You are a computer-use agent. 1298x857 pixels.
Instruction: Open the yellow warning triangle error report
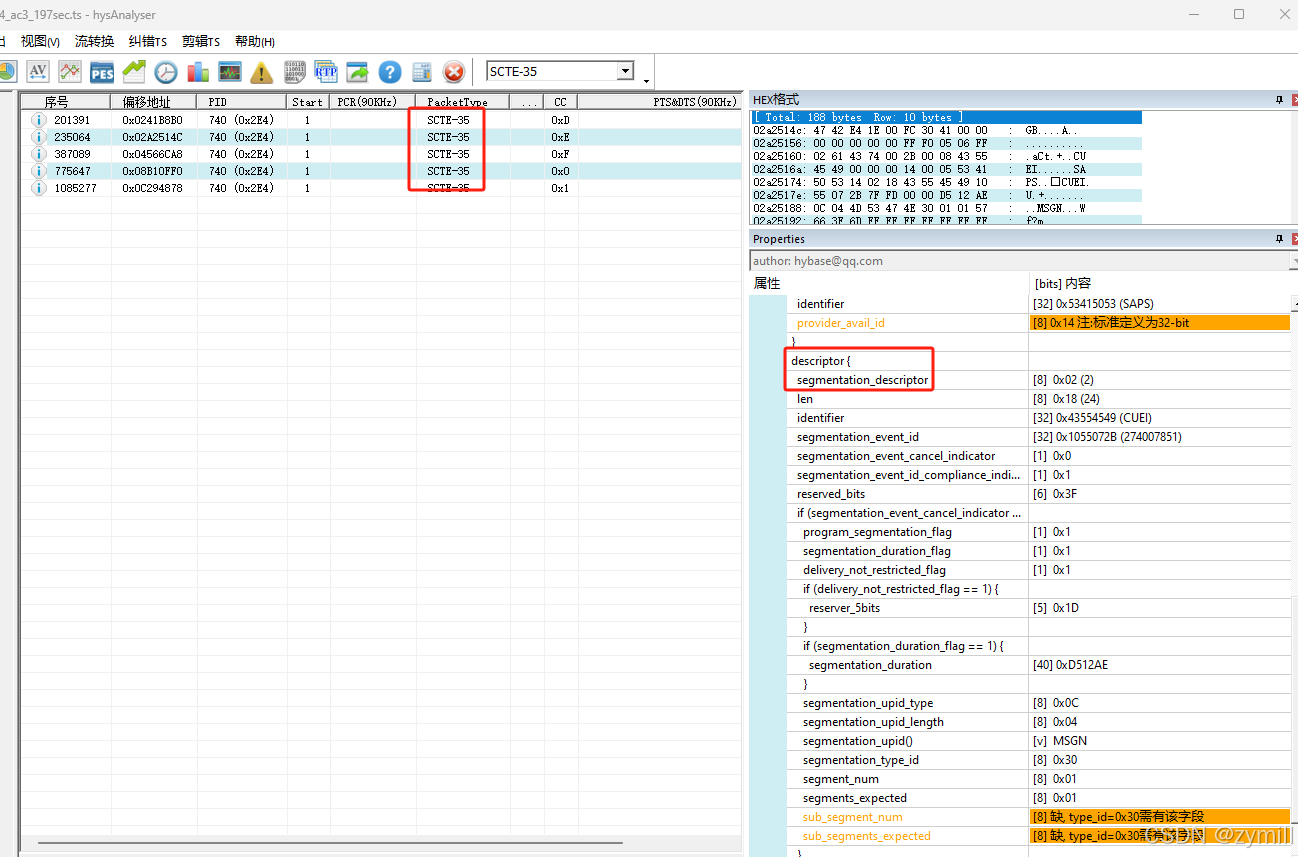click(x=262, y=71)
